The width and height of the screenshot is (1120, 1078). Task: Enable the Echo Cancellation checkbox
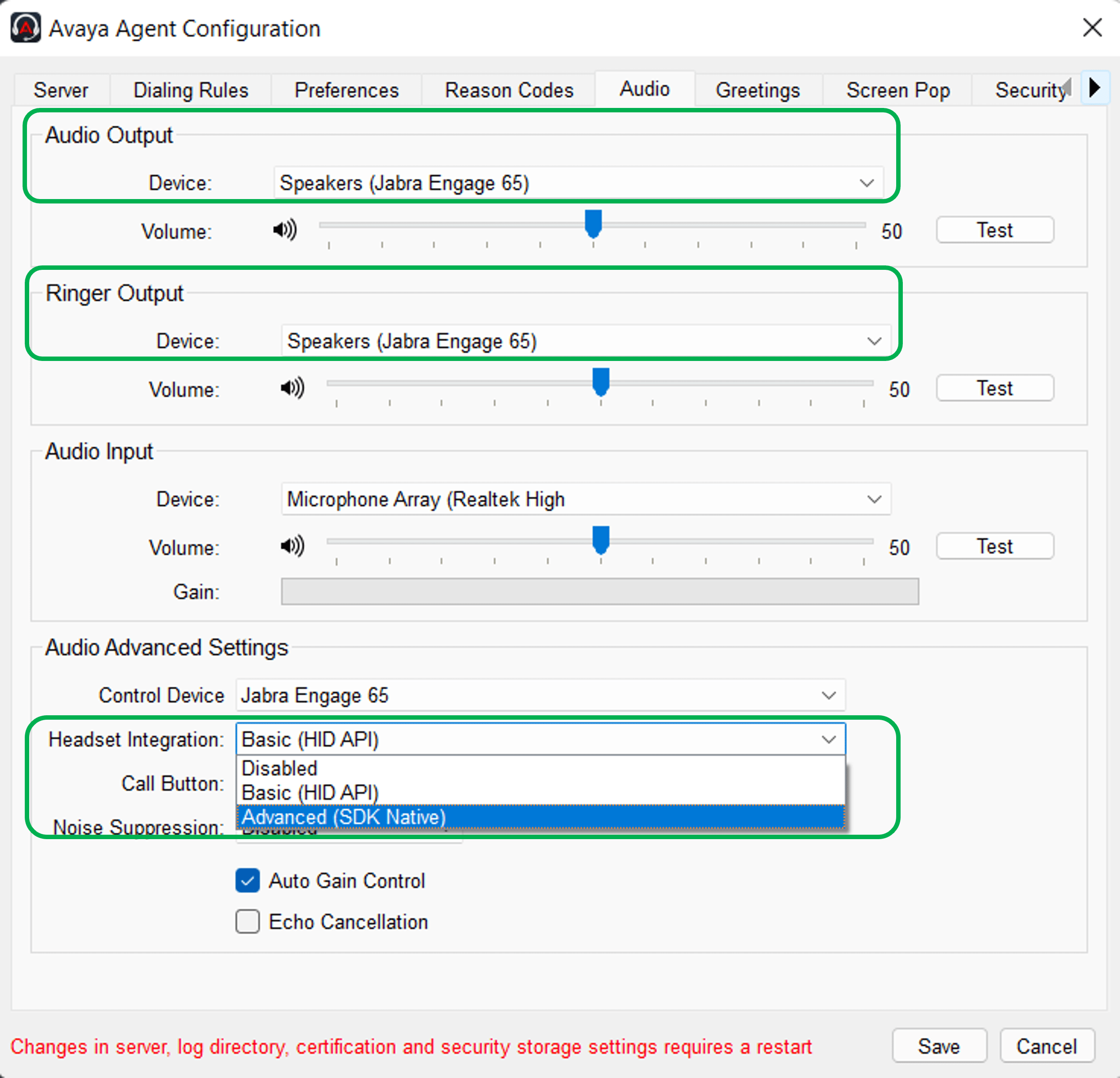[x=247, y=921]
